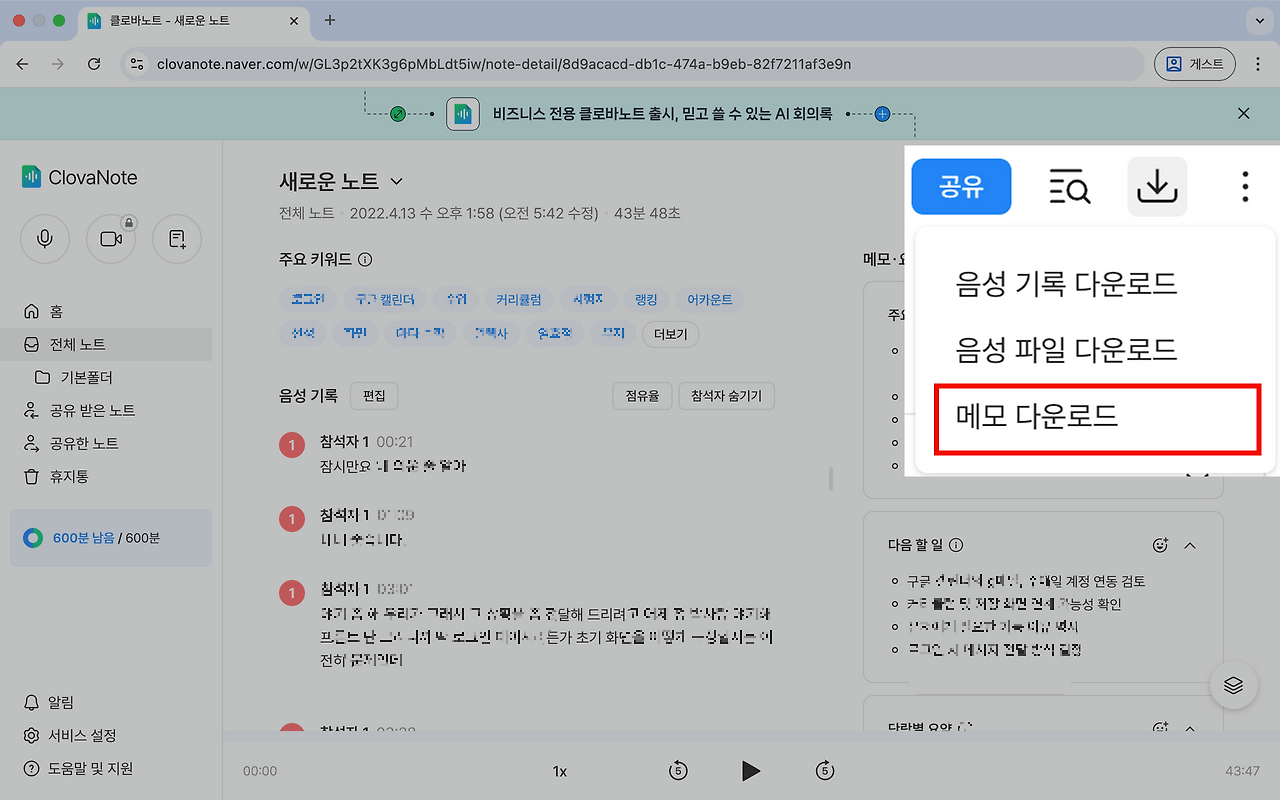This screenshot has width=1280, height=800.
Task: Start a new voice recording with the microphone icon
Action: pyautogui.click(x=45, y=239)
